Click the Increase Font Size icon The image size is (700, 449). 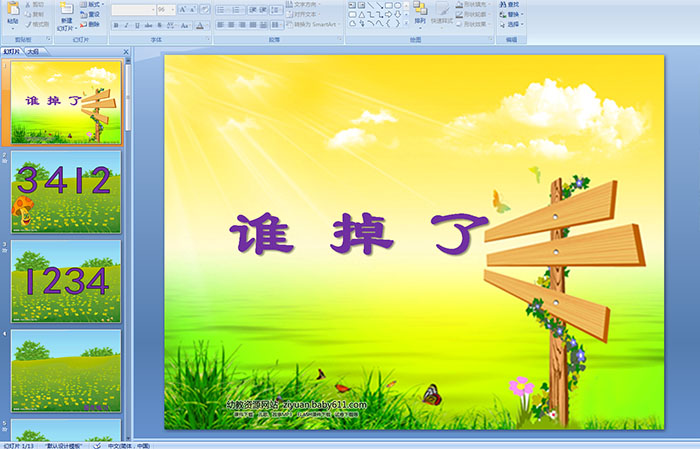181,9
